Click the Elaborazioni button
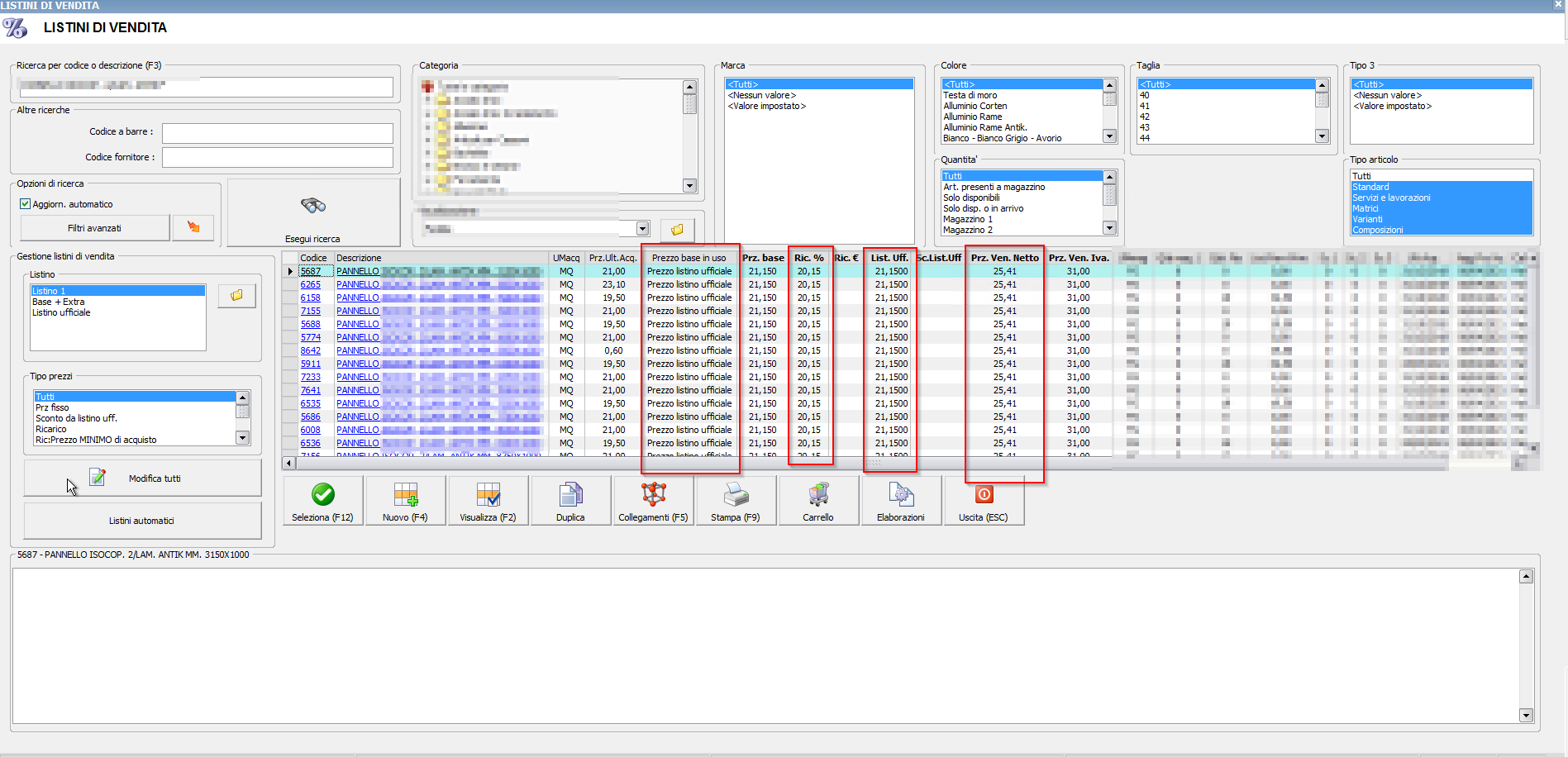The height and width of the screenshot is (757, 1568). point(901,501)
